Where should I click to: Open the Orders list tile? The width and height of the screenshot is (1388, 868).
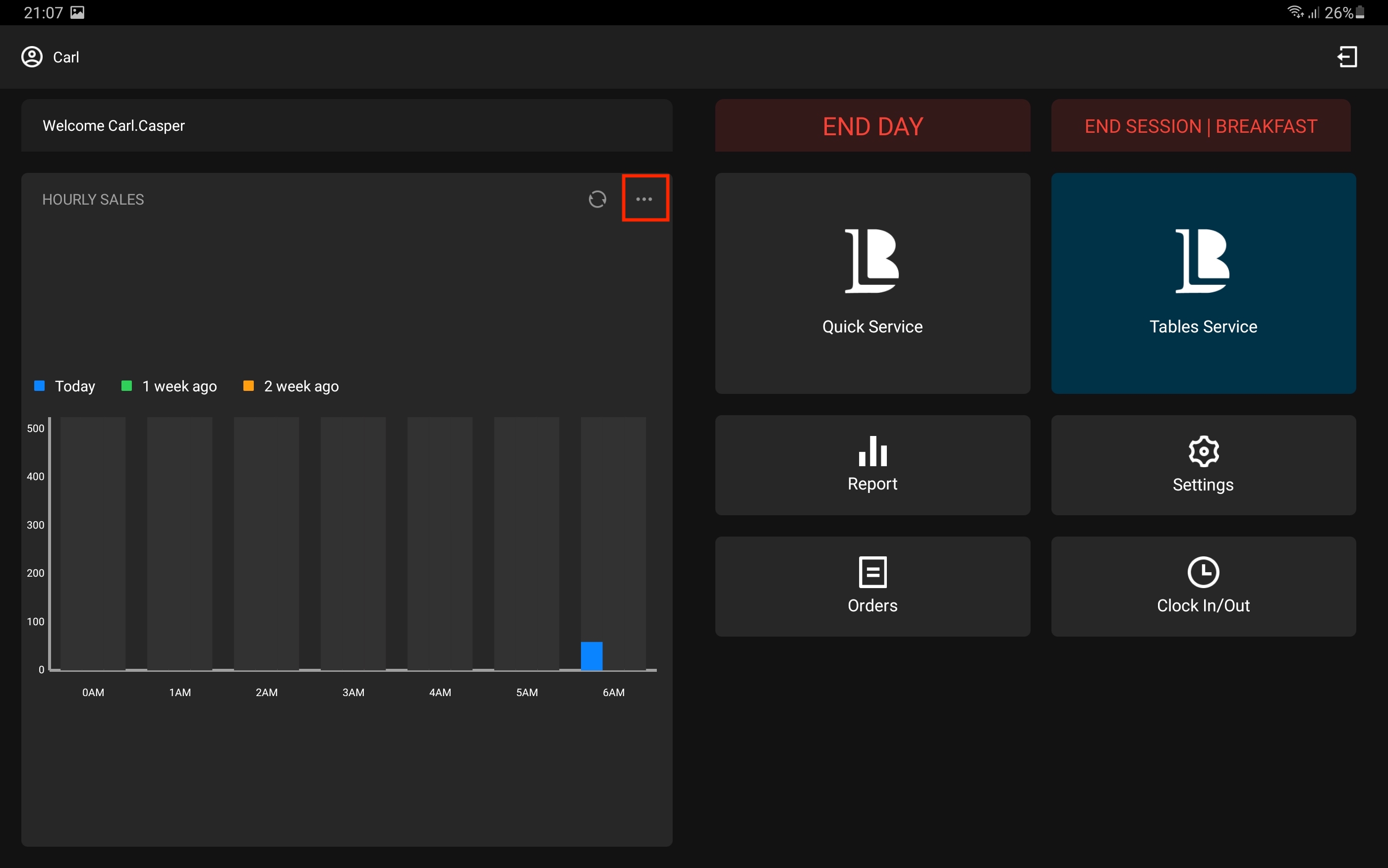[x=872, y=586]
